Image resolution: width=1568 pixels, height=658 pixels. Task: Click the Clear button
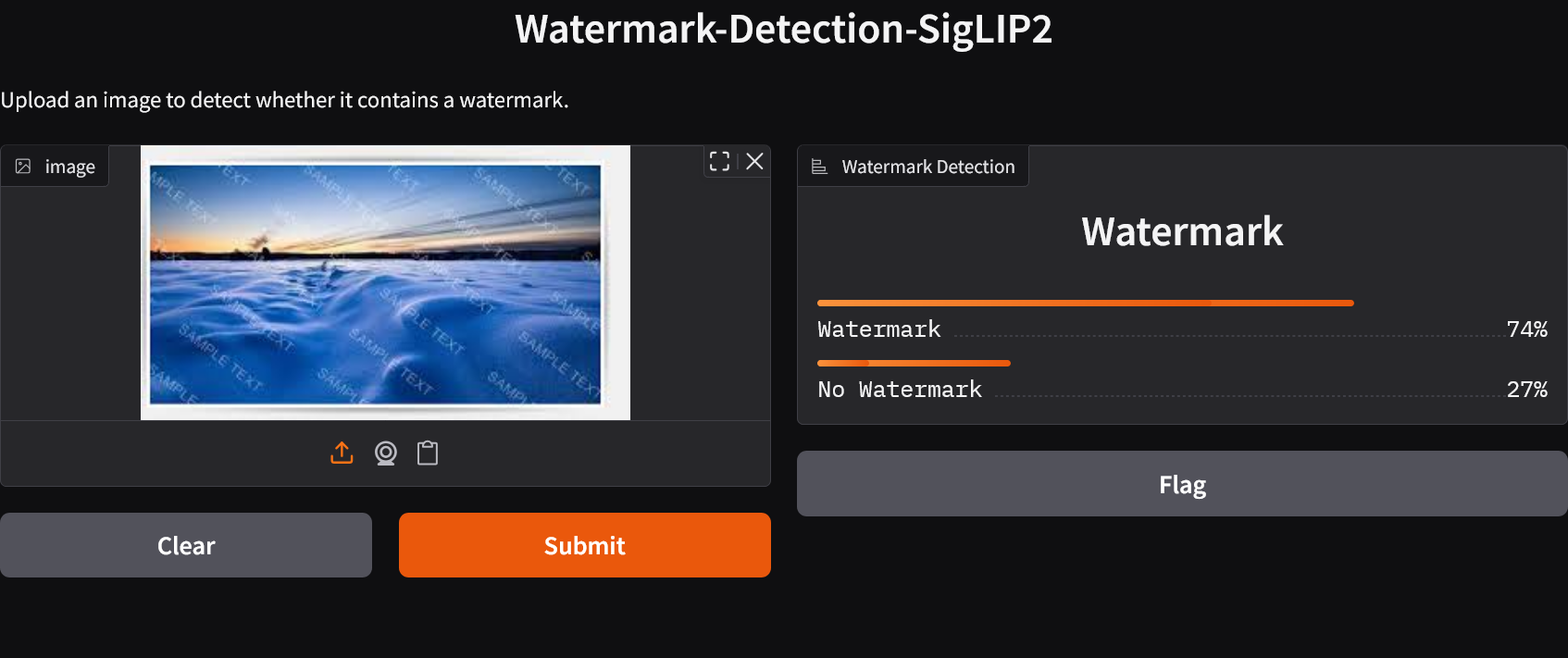tap(186, 545)
